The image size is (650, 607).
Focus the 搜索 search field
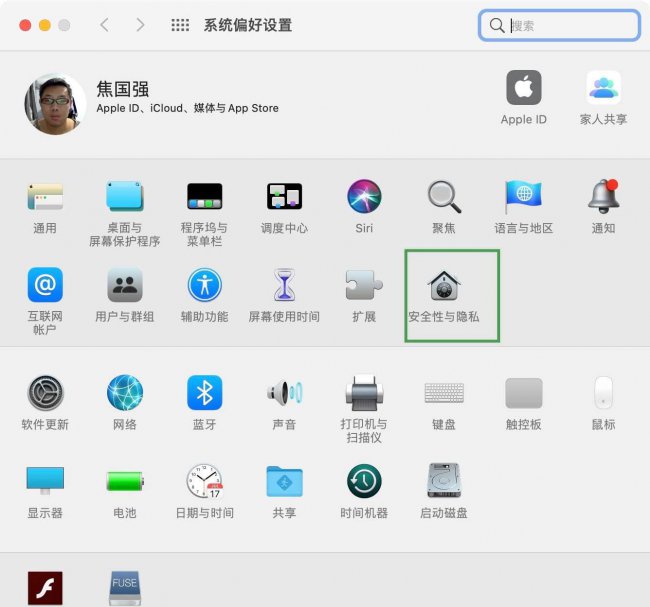click(559, 26)
